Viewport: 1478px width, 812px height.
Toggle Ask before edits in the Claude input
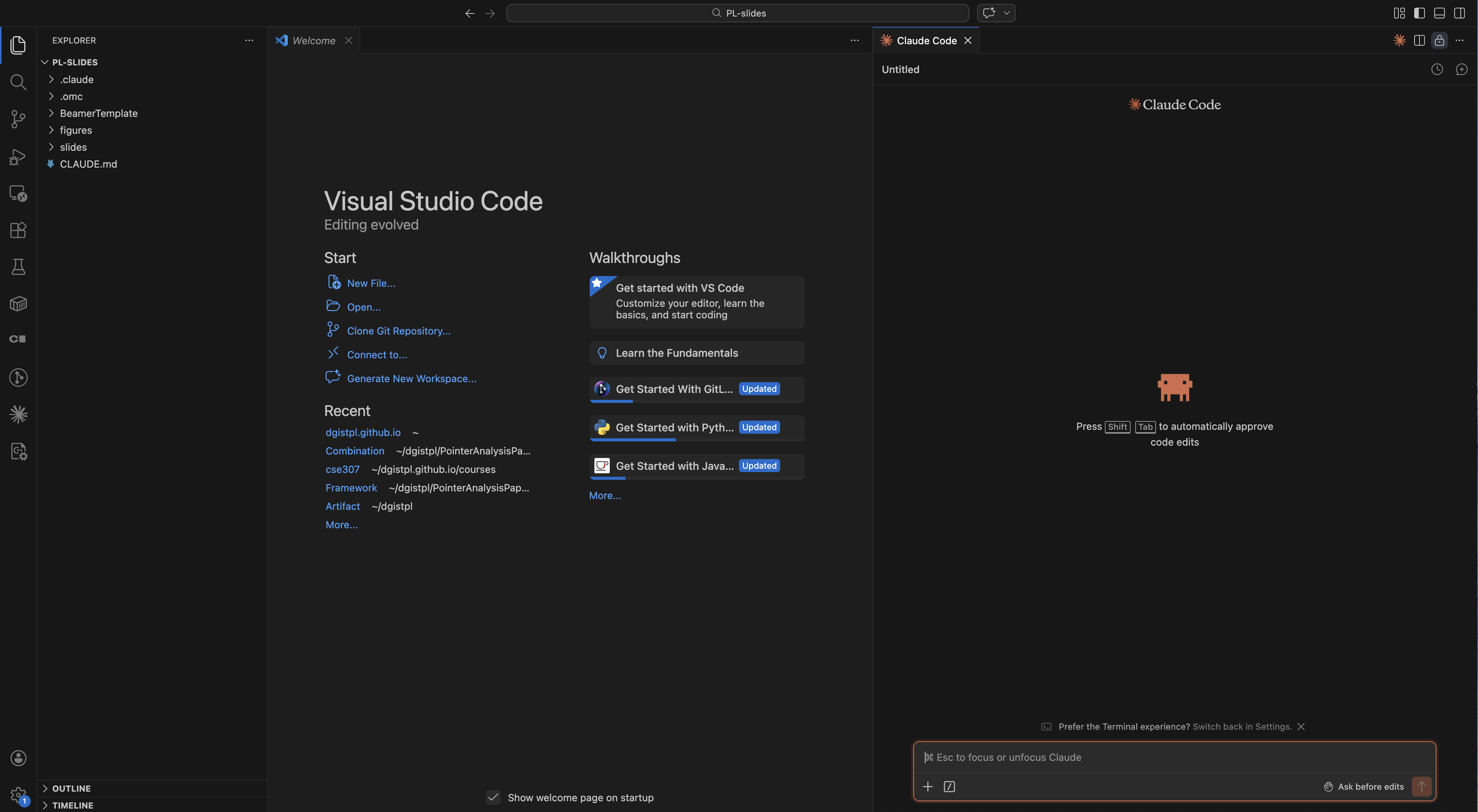point(1364,787)
